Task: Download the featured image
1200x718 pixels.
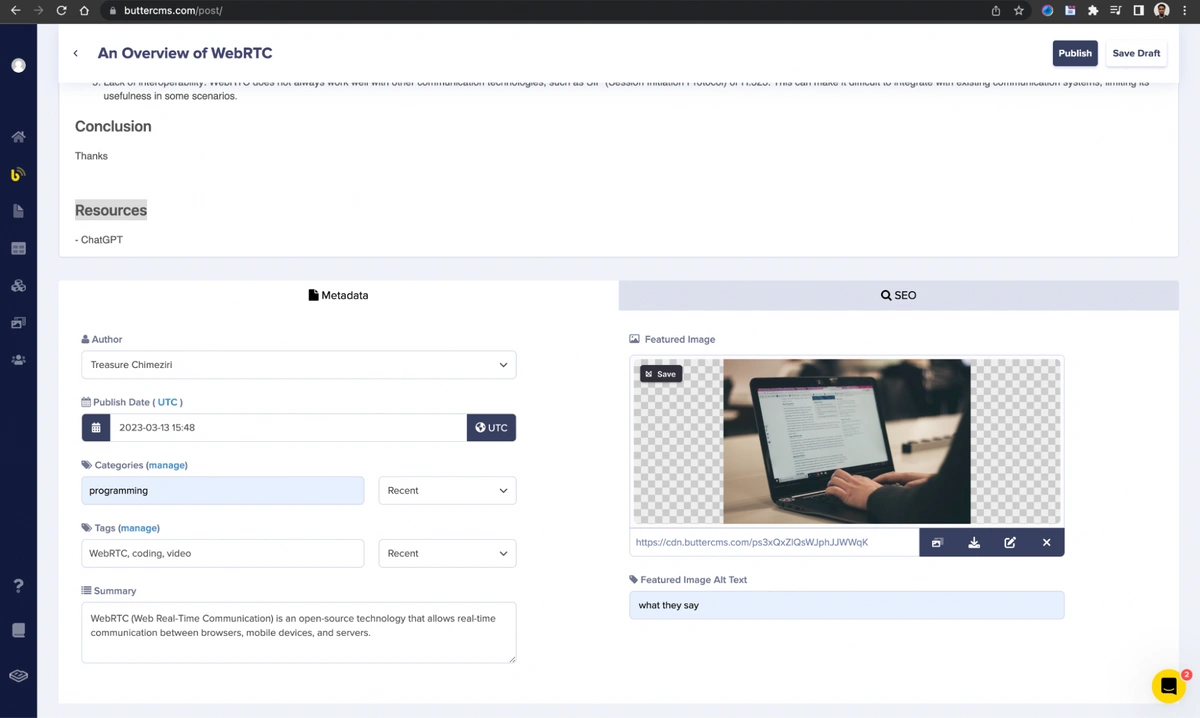Action: click(974, 542)
